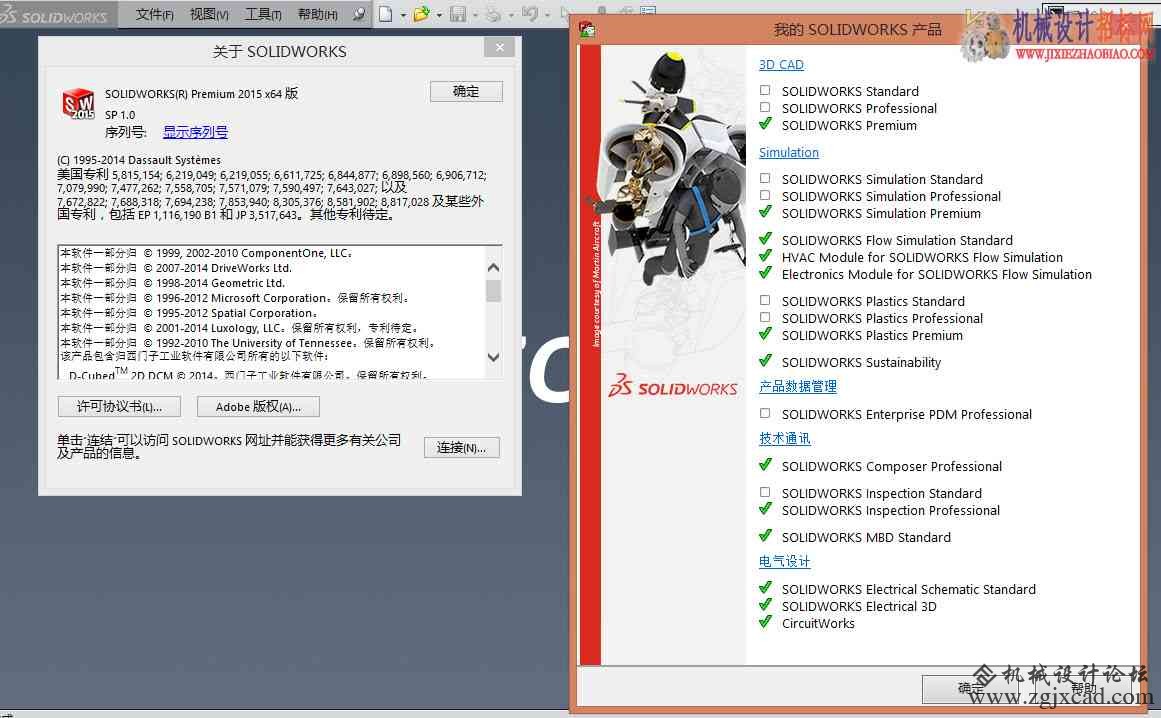
Task: Click the check beside HVAC Module for Flow Simulation
Action: (766, 255)
